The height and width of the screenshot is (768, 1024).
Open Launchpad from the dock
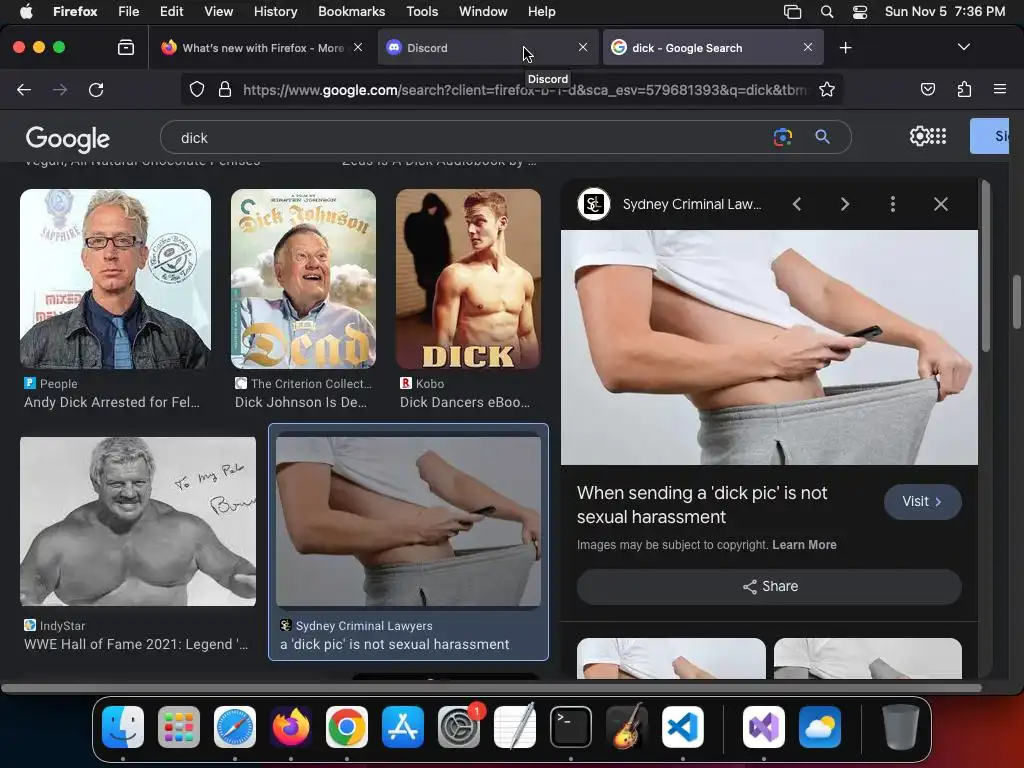click(179, 727)
